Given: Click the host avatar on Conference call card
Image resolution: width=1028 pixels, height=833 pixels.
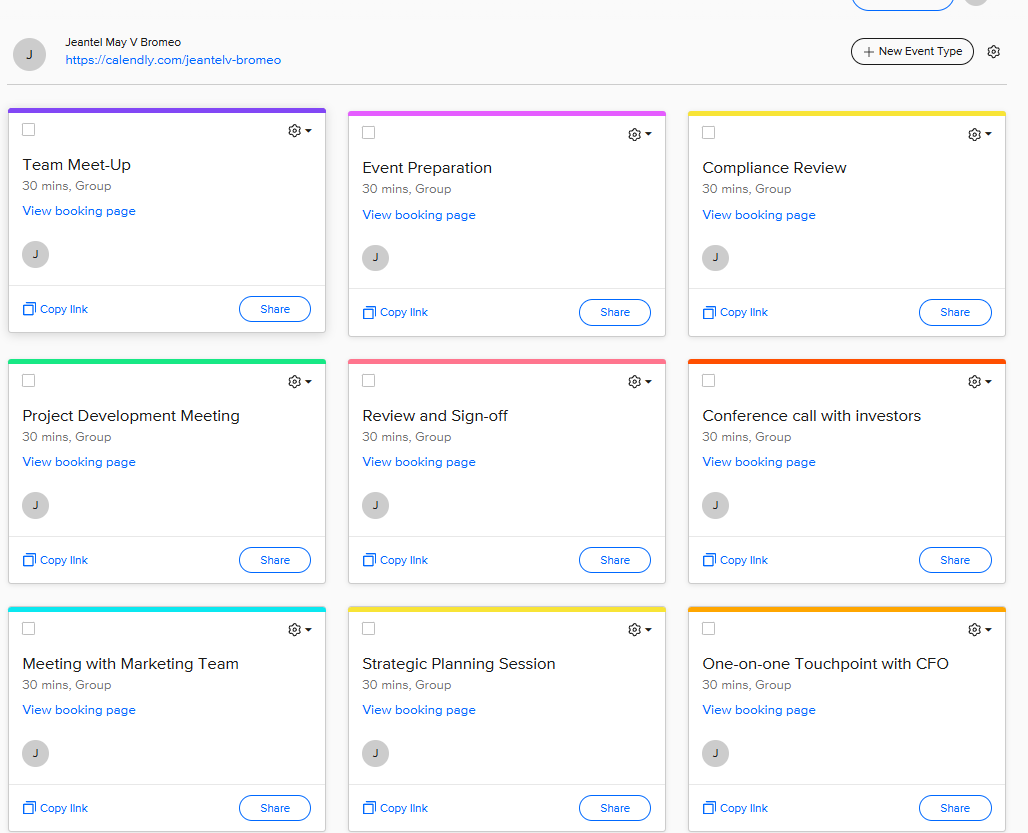Looking at the screenshot, I should coord(715,506).
